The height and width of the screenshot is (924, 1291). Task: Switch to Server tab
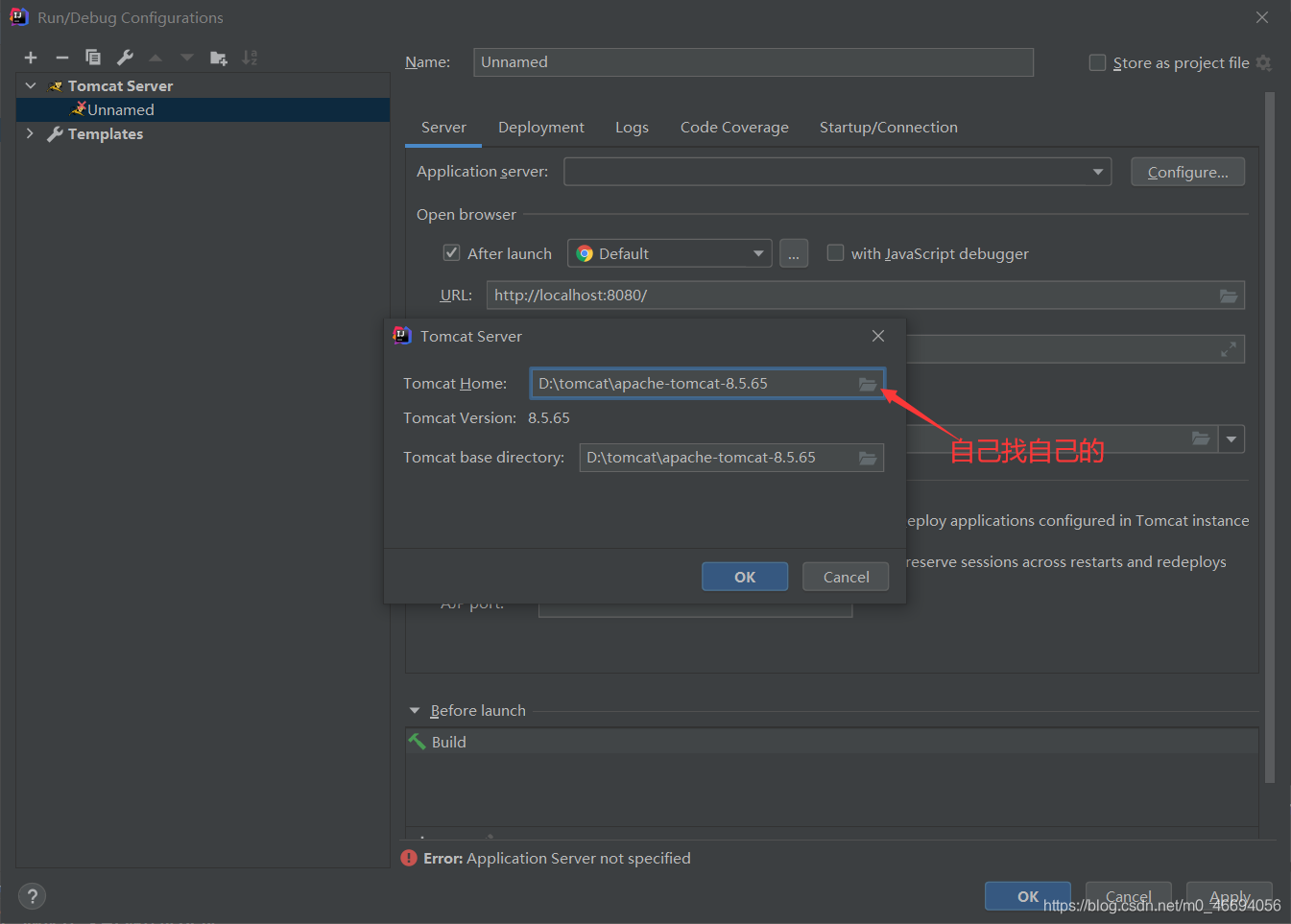pyautogui.click(x=443, y=127)
